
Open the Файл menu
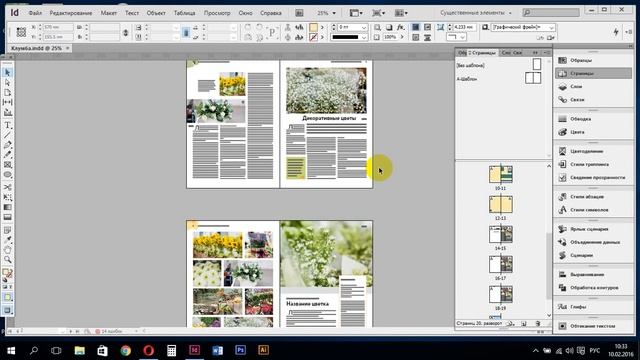[x=35, y=13]
